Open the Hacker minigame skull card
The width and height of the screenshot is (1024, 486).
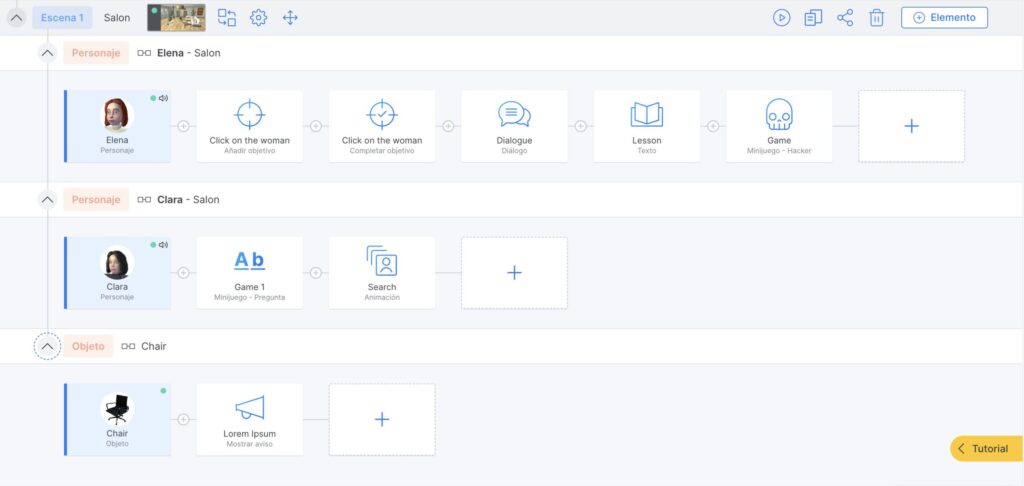pos(779,126)
